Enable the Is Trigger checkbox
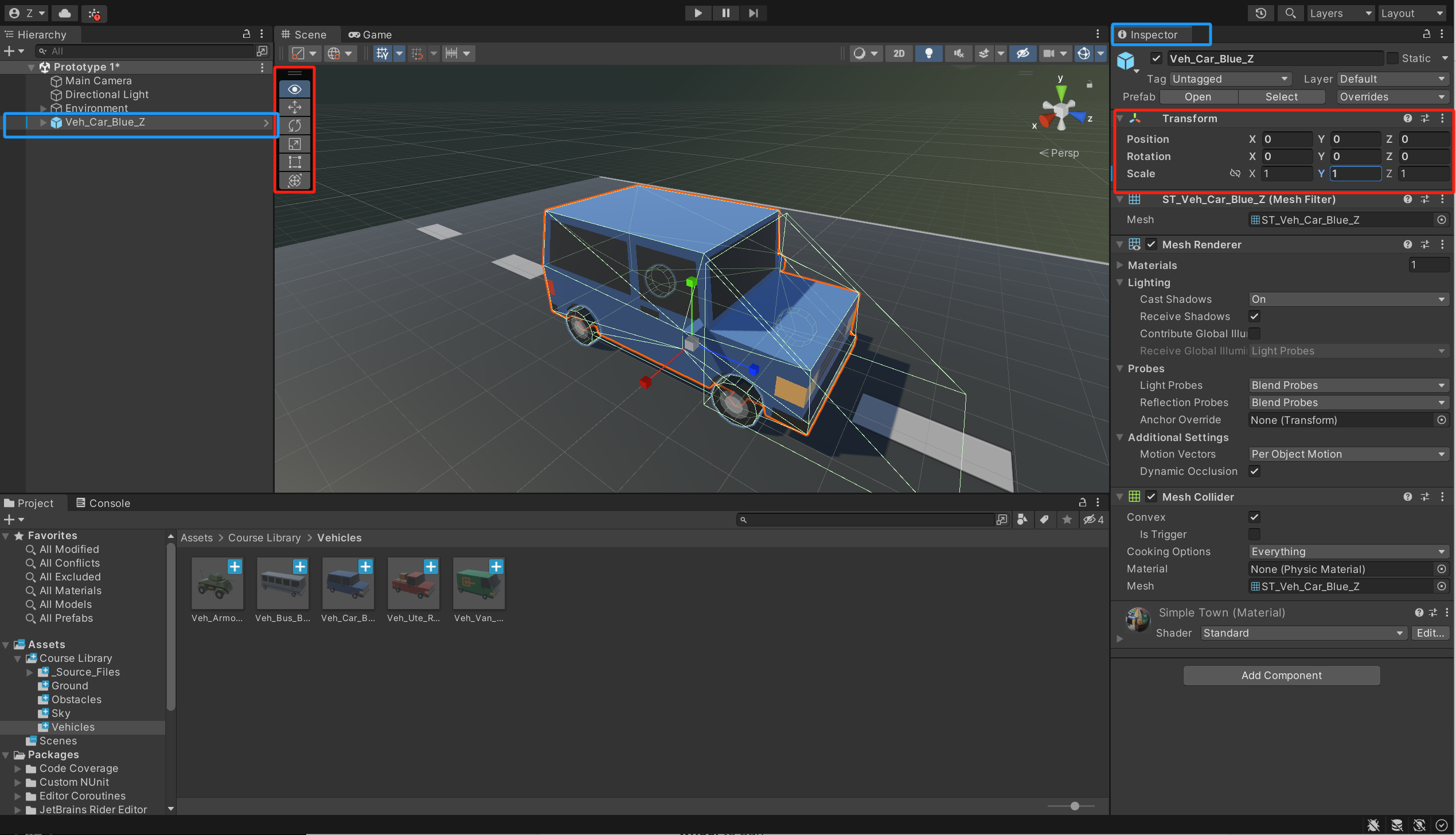1456x835 pixels. point(1254,534)
